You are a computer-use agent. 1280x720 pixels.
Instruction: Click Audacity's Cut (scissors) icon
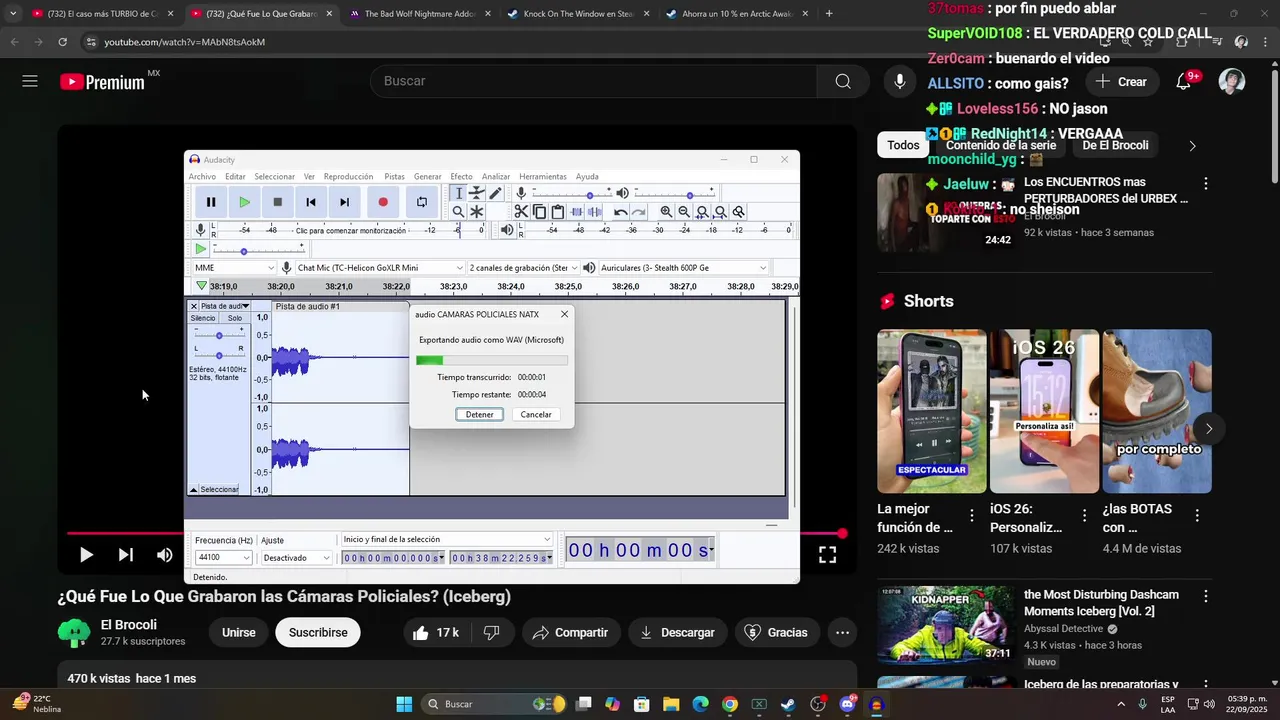(x=521, y=212)
